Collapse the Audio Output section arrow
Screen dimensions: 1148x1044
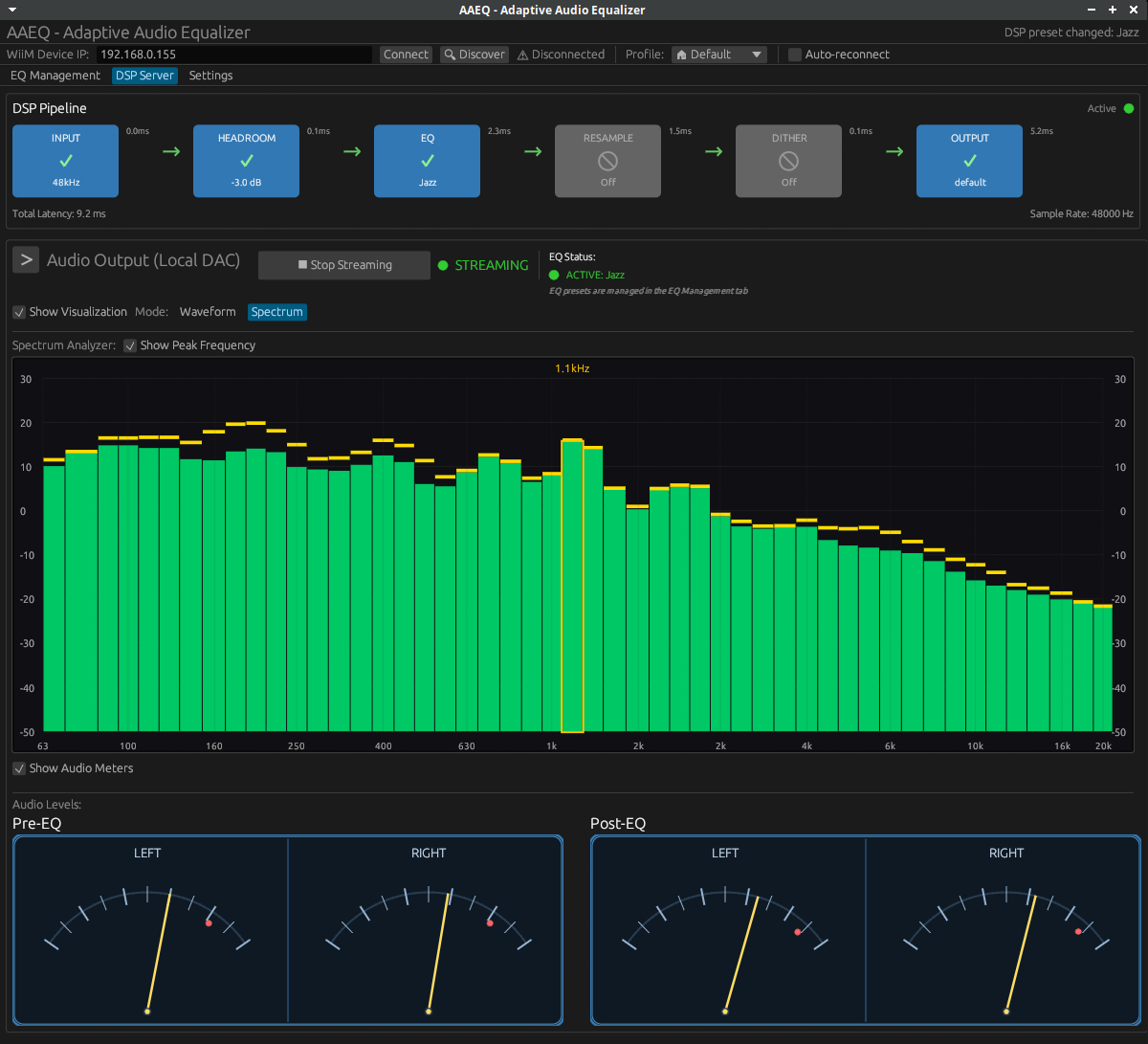26,259
